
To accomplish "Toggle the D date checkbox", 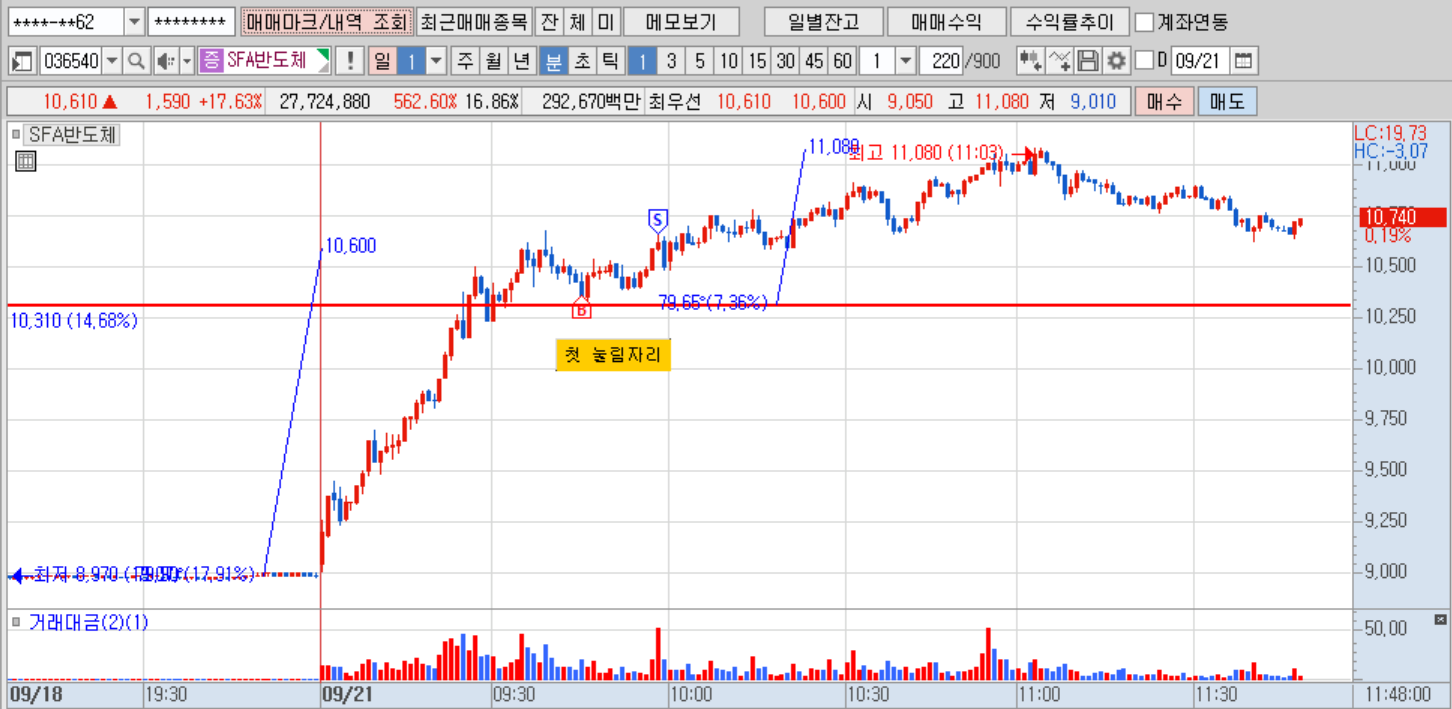I will (x=1145, y=61).
